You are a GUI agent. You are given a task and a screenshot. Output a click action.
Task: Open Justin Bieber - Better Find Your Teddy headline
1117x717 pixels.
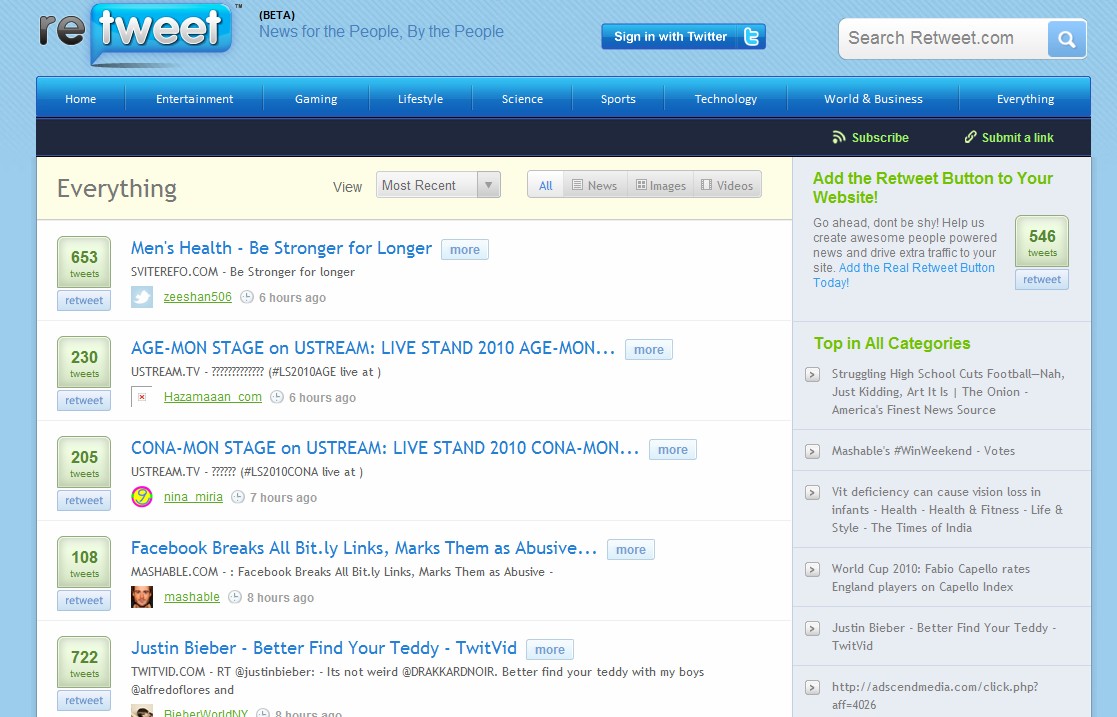[323, 648]
